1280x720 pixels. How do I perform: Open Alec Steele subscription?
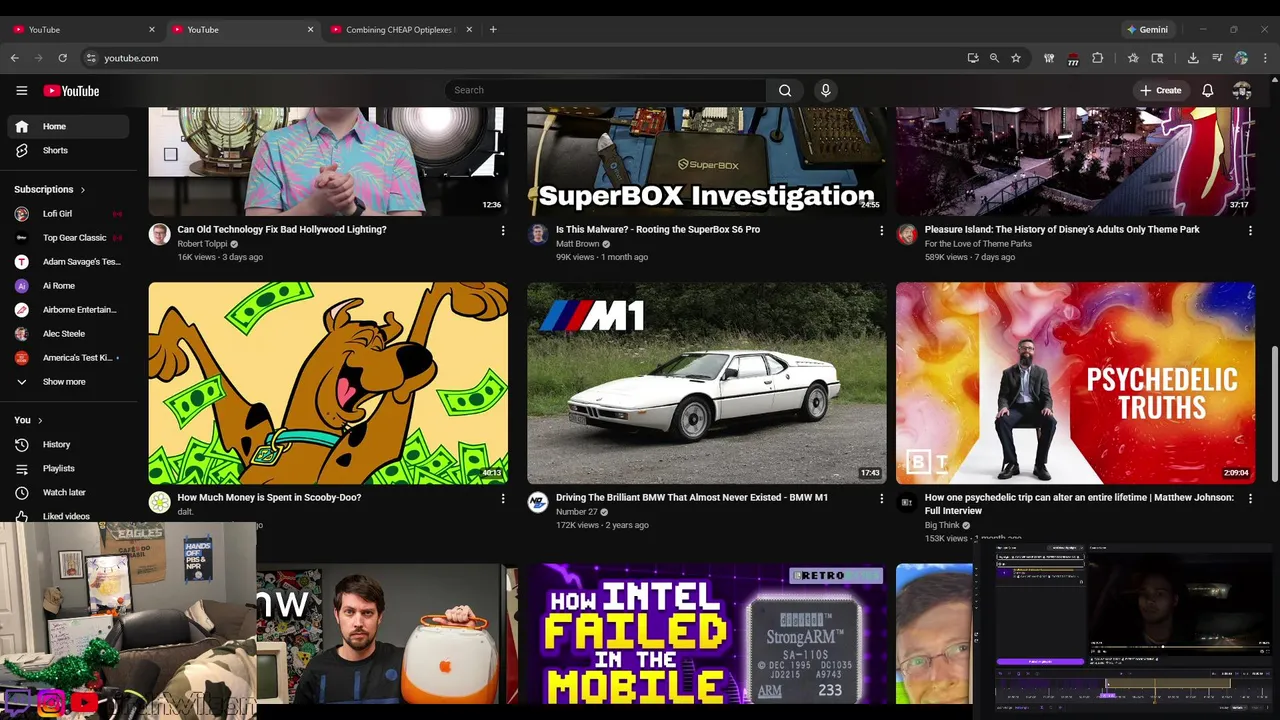[x=68, y=333]
